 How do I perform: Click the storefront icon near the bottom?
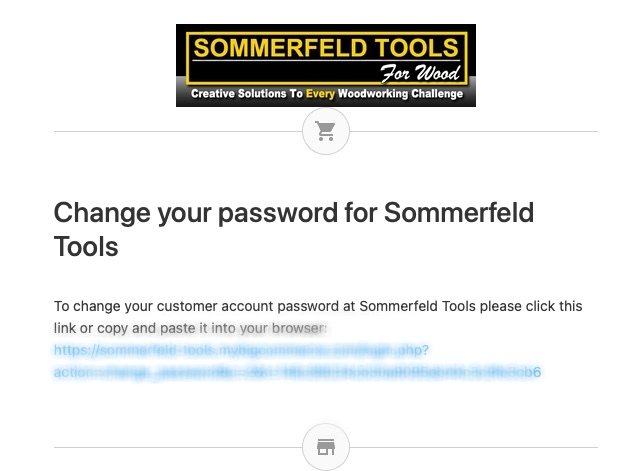pos(326,447)
